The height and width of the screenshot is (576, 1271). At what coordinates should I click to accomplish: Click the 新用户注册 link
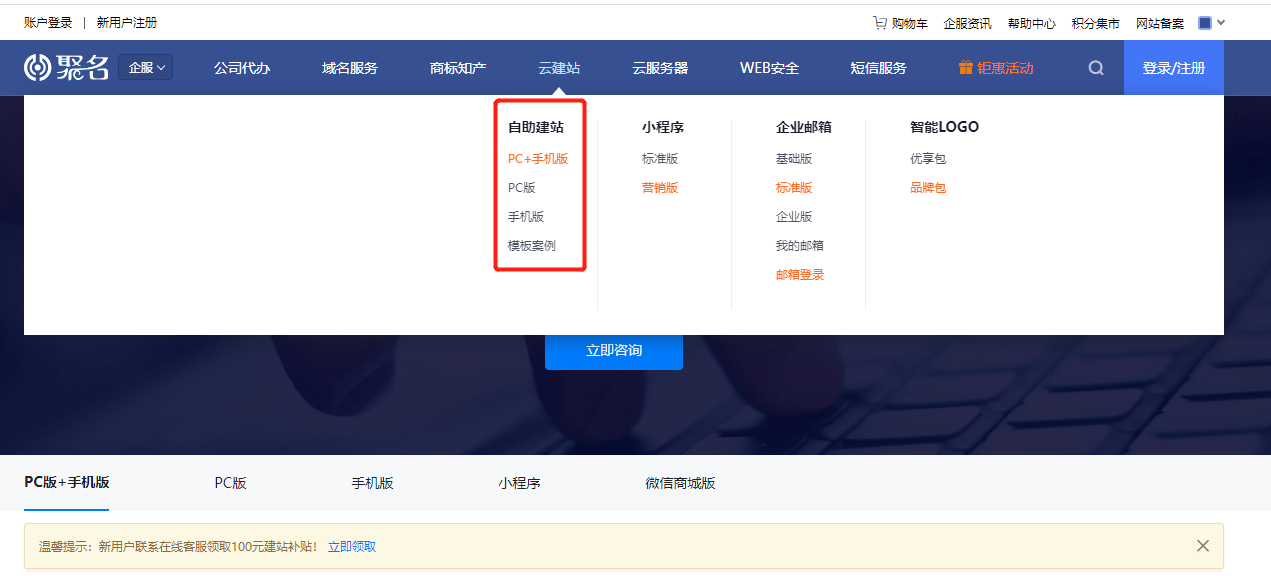click(x=127, y=23)
